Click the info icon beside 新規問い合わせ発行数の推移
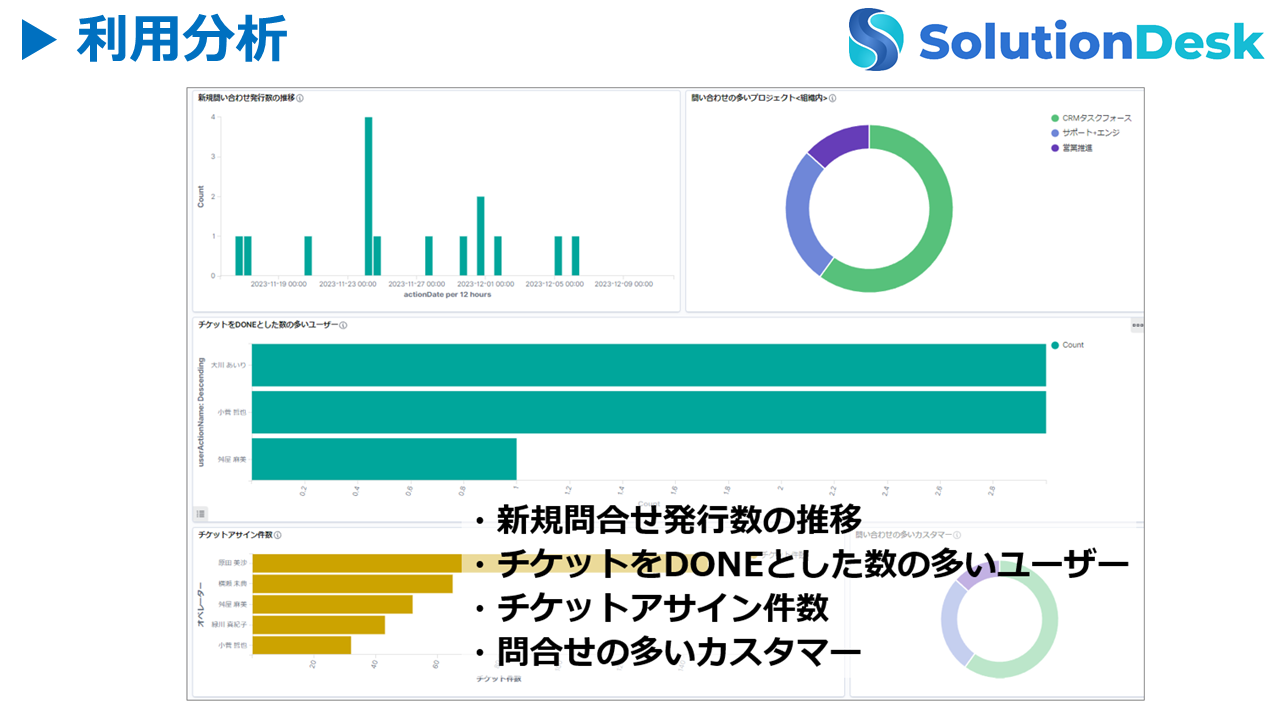 [301, 98]
